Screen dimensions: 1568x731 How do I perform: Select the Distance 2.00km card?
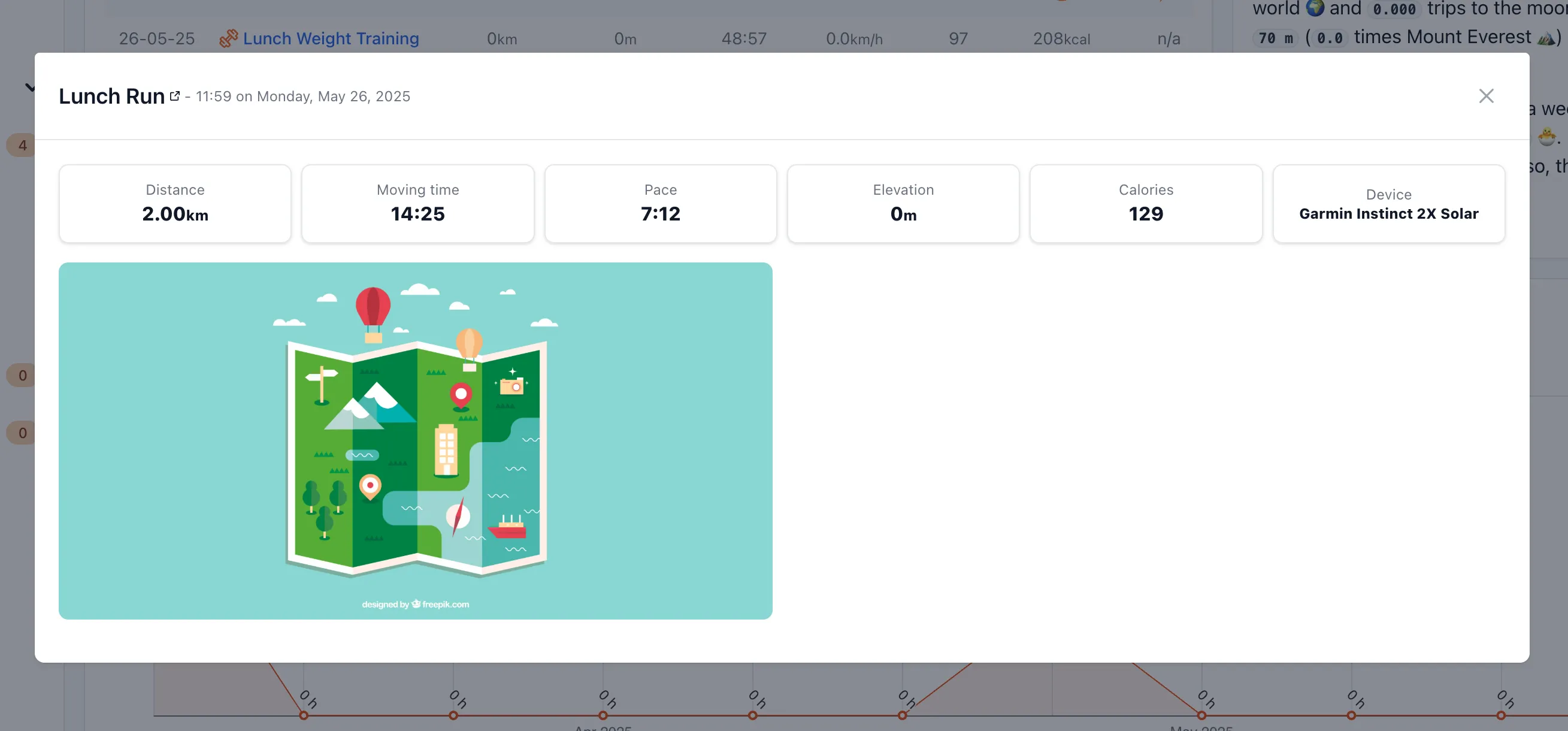click(175, 204)
